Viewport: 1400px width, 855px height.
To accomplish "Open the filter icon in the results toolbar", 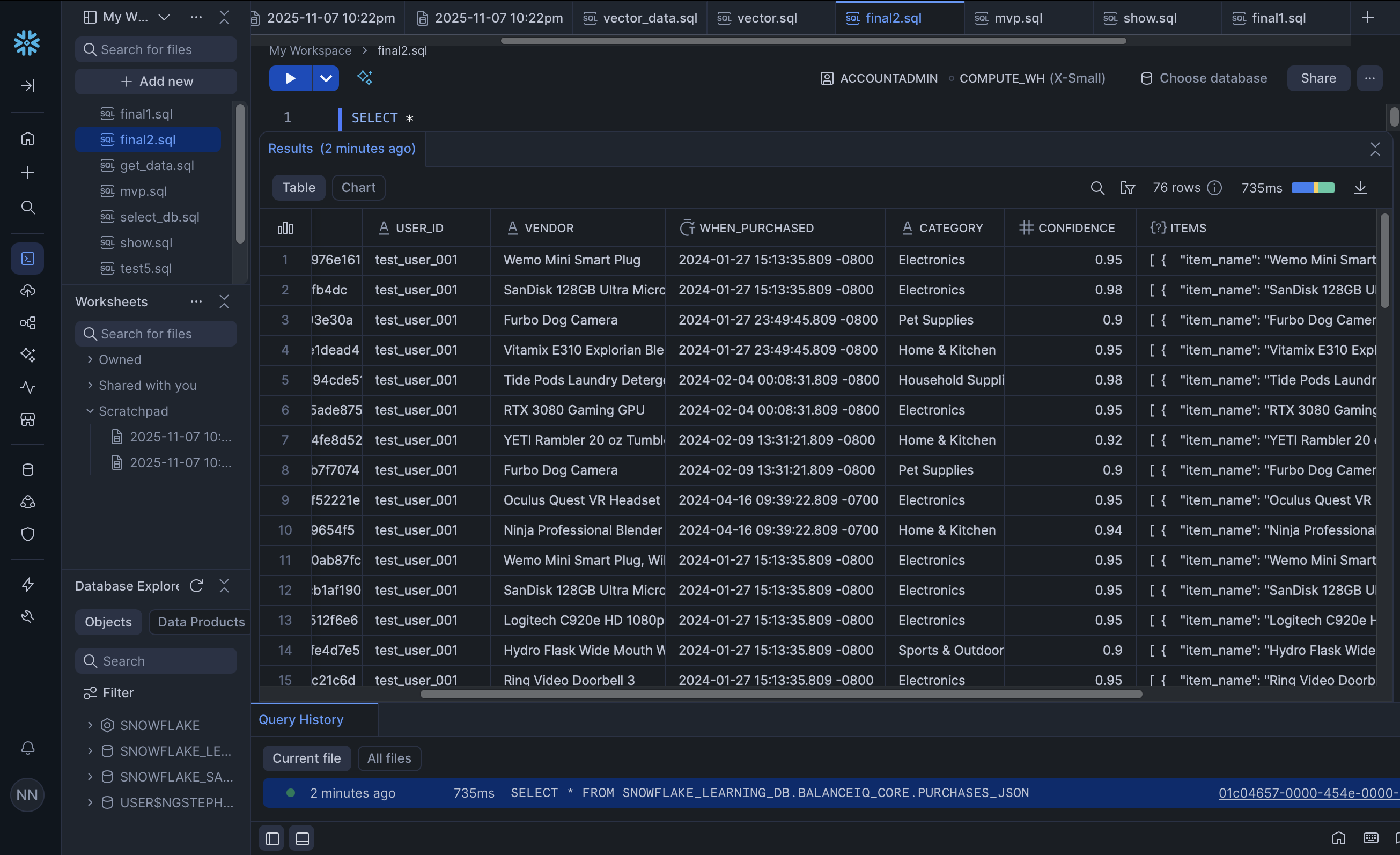I will (x=1128, y=188).
